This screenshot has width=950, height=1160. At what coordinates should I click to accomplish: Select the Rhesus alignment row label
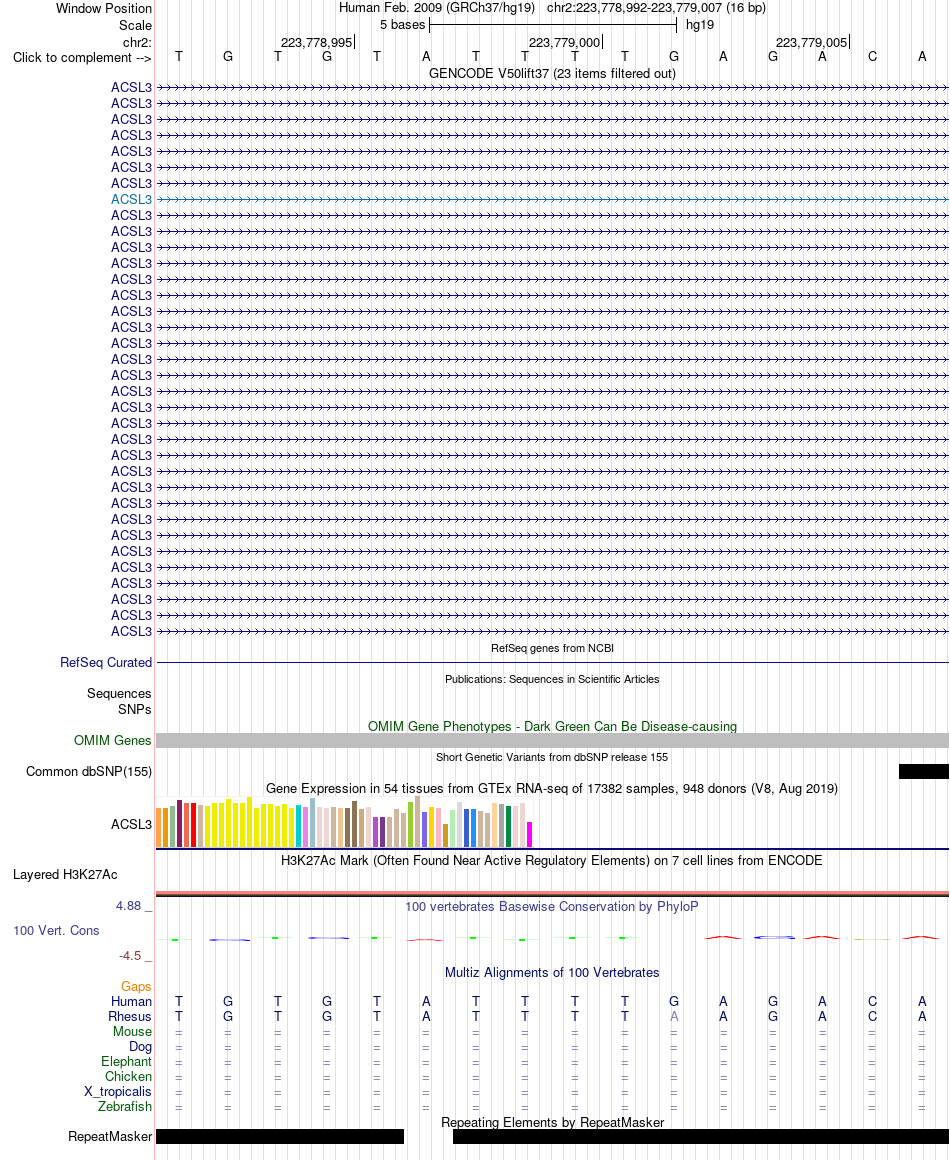[130, 1016]
